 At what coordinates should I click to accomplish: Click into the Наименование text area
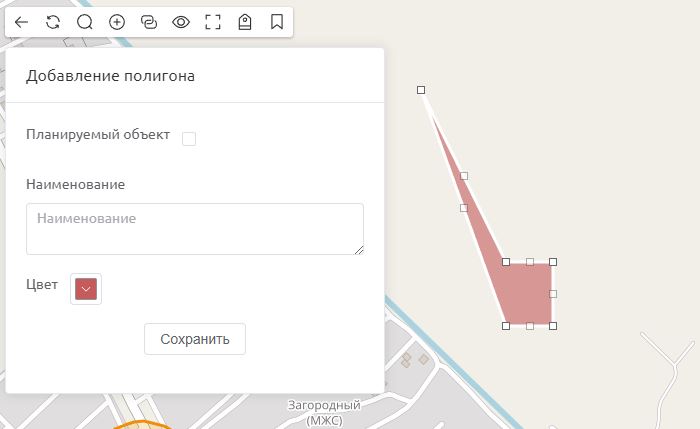(x=195, y=229)
